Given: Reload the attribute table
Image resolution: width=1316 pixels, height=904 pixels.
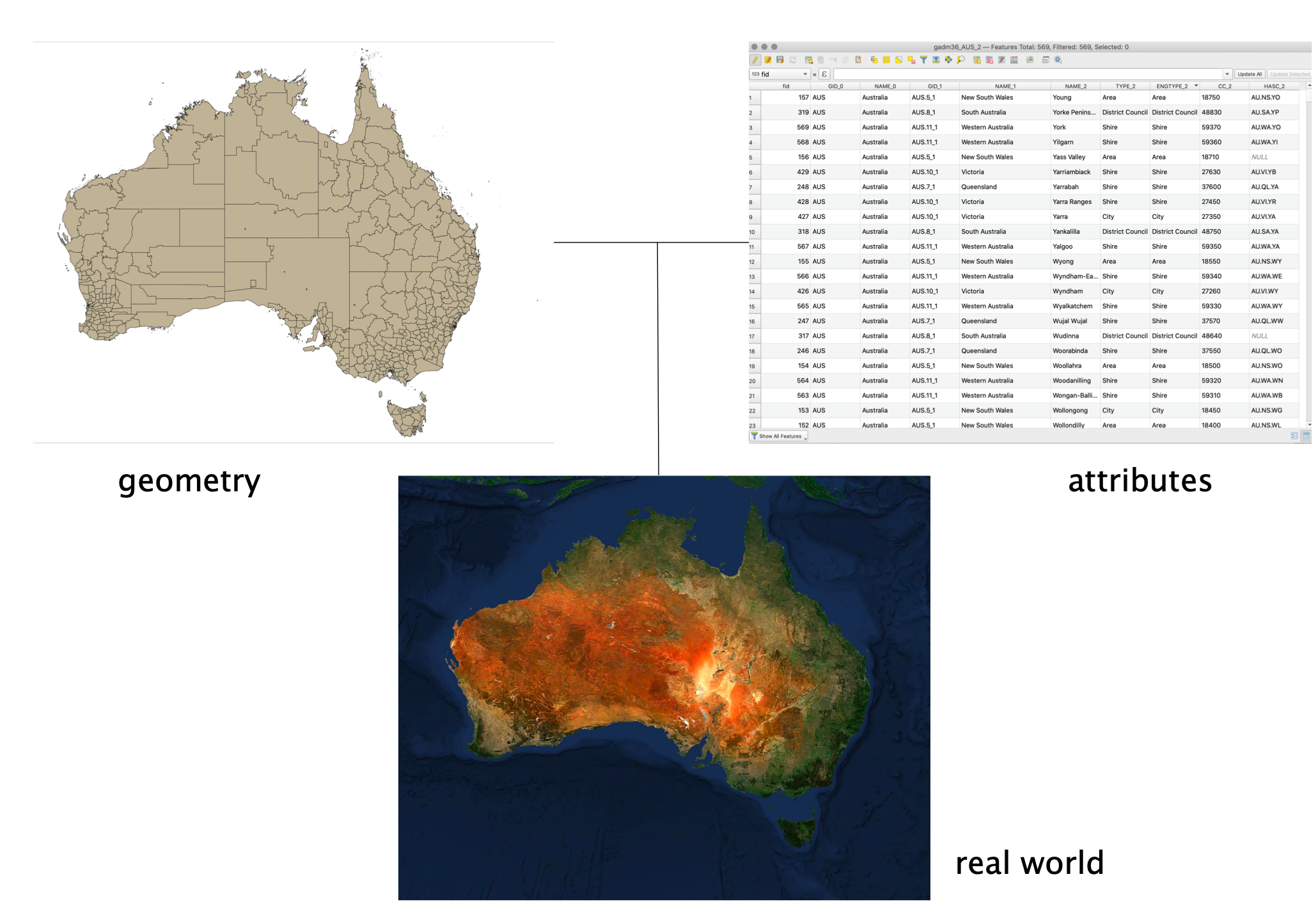Looking at the screenshot, I should pos(793,59).
